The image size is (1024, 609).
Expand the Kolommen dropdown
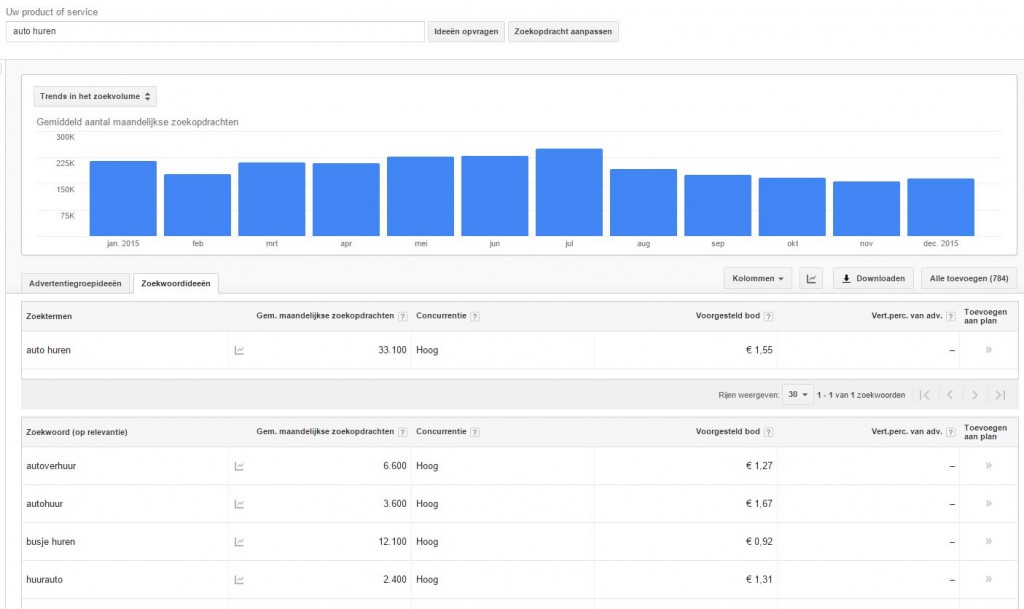point(758,279)
